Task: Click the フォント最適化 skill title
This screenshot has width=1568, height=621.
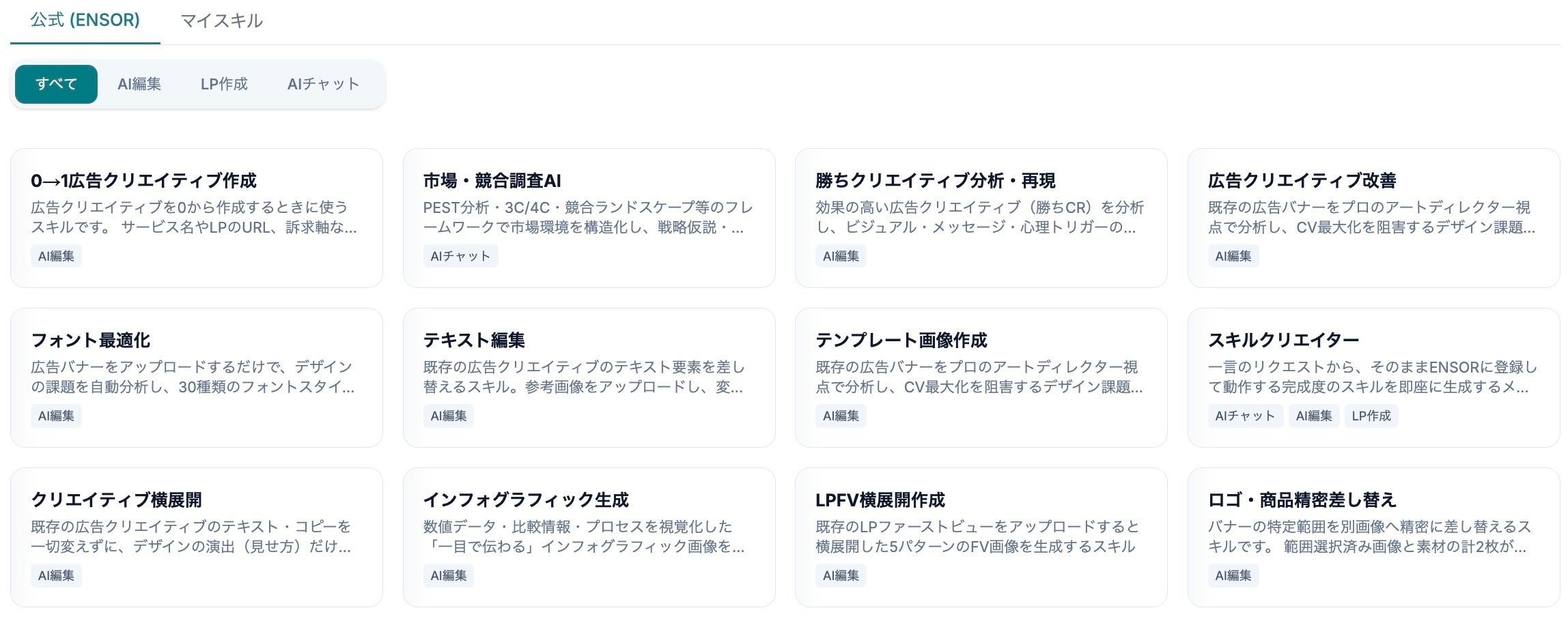Action: point(91,340)
